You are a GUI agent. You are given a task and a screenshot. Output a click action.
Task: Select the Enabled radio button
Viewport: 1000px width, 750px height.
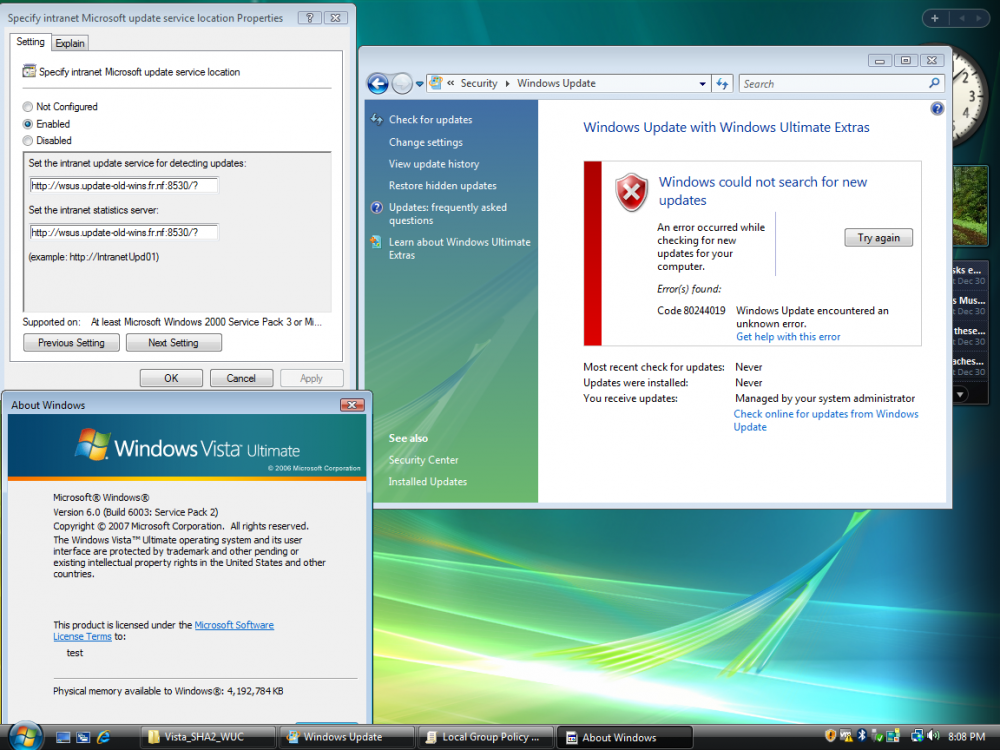click(x=30, y=124)
